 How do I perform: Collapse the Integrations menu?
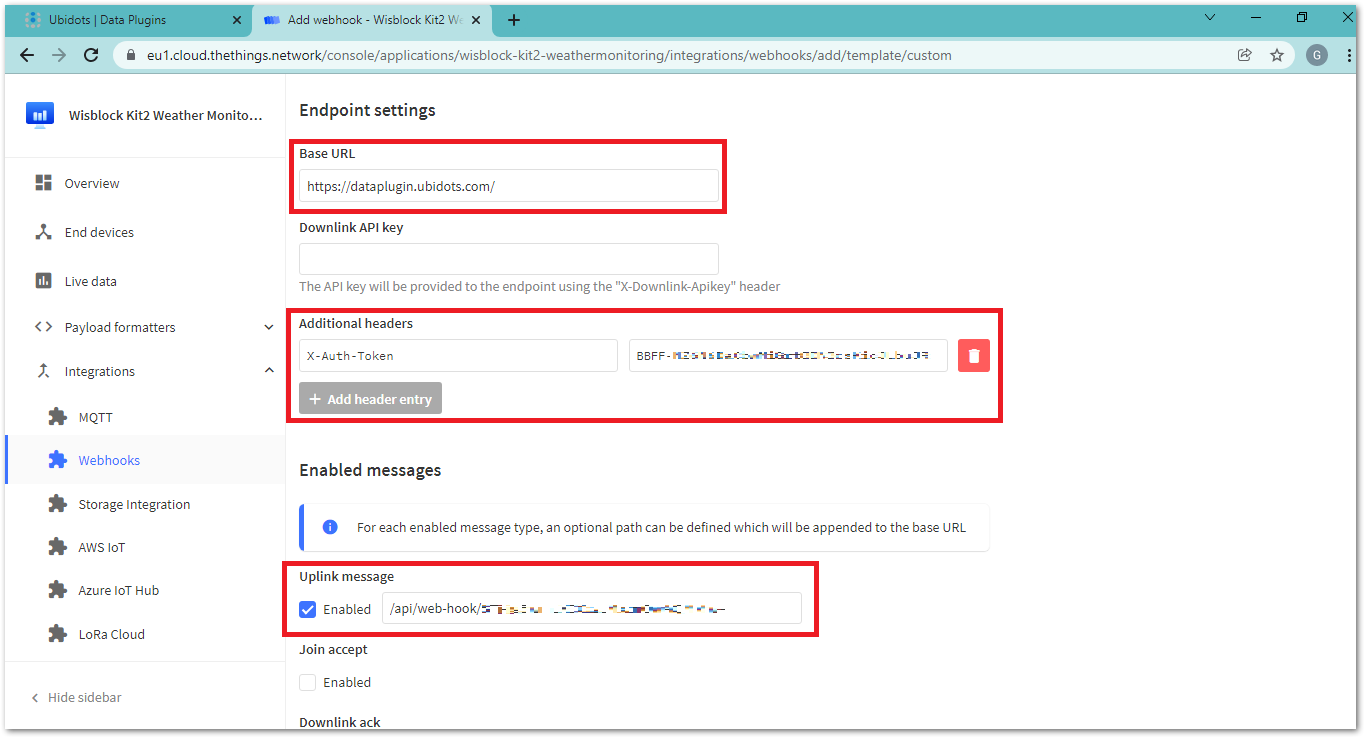point(268,371)
